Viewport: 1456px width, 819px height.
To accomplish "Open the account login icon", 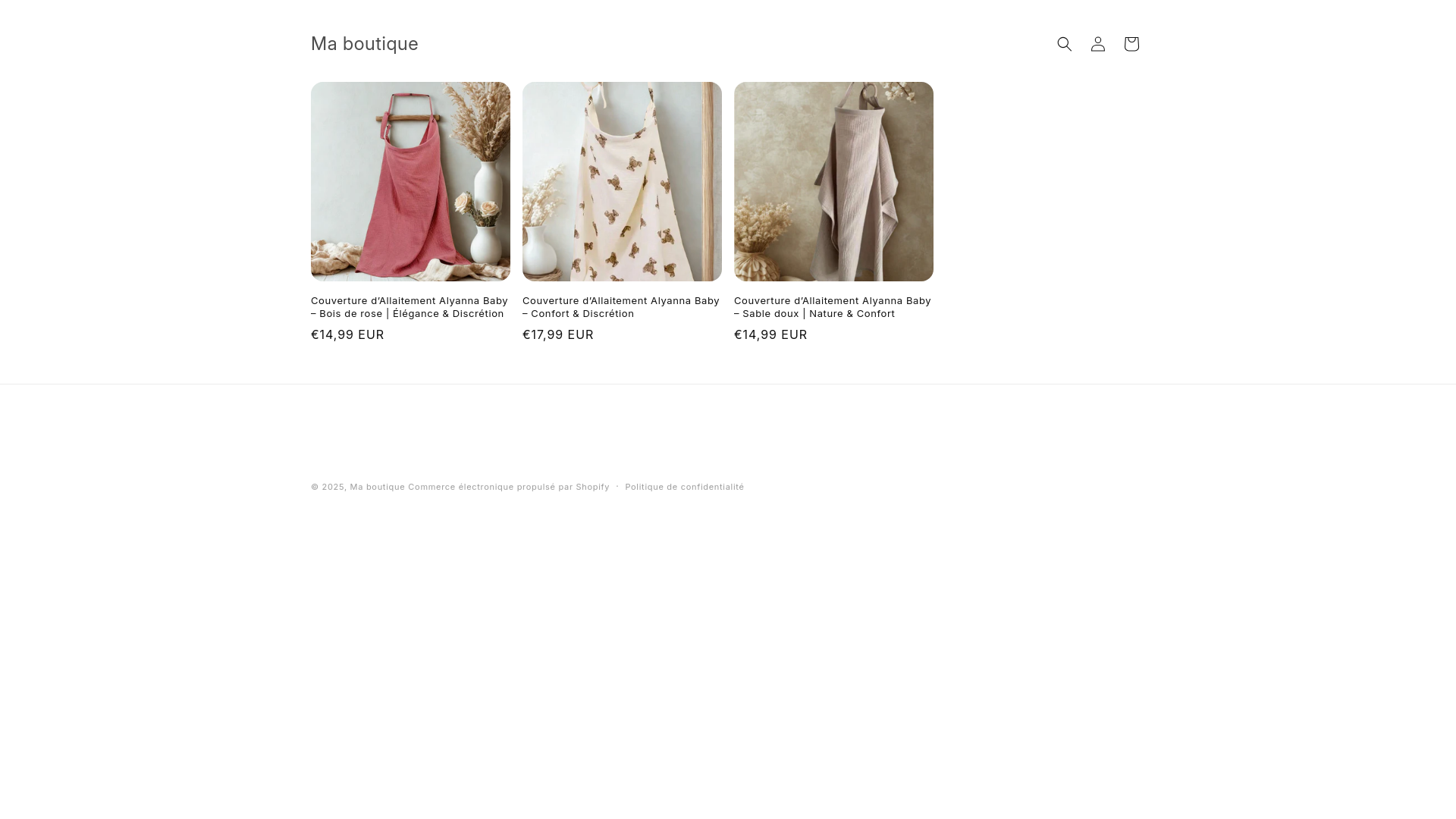I will click(1098, 44).
